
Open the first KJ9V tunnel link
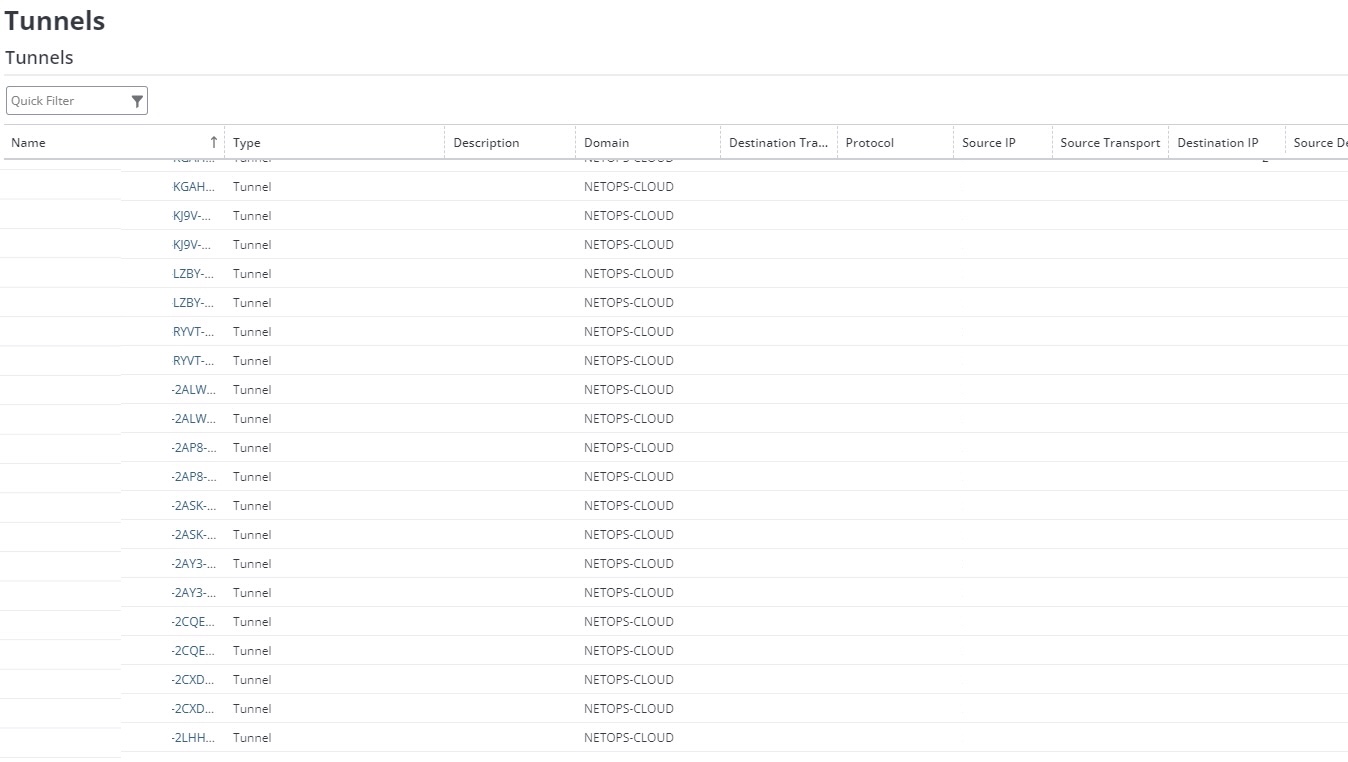[193, 216]
